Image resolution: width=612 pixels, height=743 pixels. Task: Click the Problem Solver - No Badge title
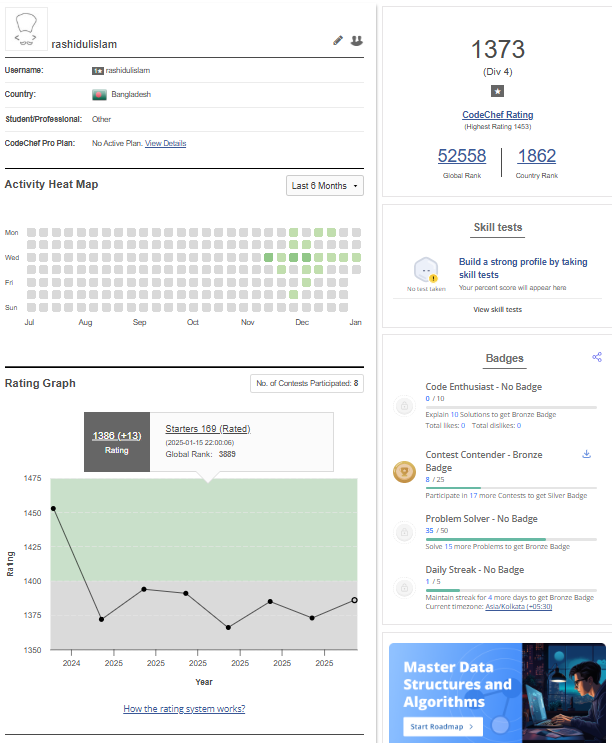pyautogui.click(x=481, y=519)
